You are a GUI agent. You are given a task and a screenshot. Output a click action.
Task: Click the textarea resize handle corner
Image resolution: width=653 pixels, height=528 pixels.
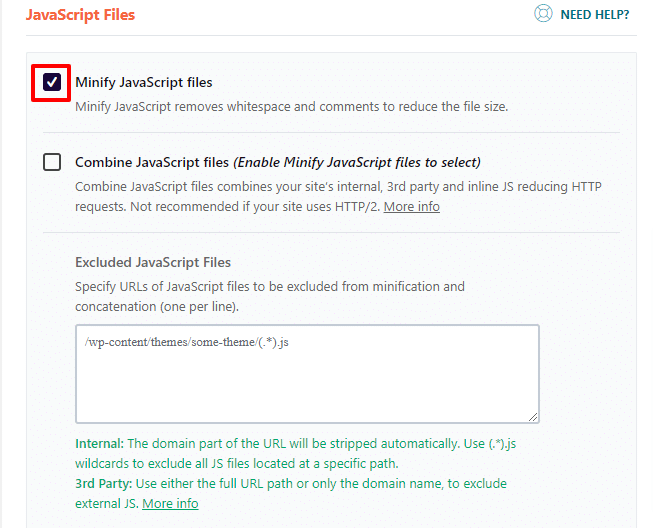tap(533, 417)
